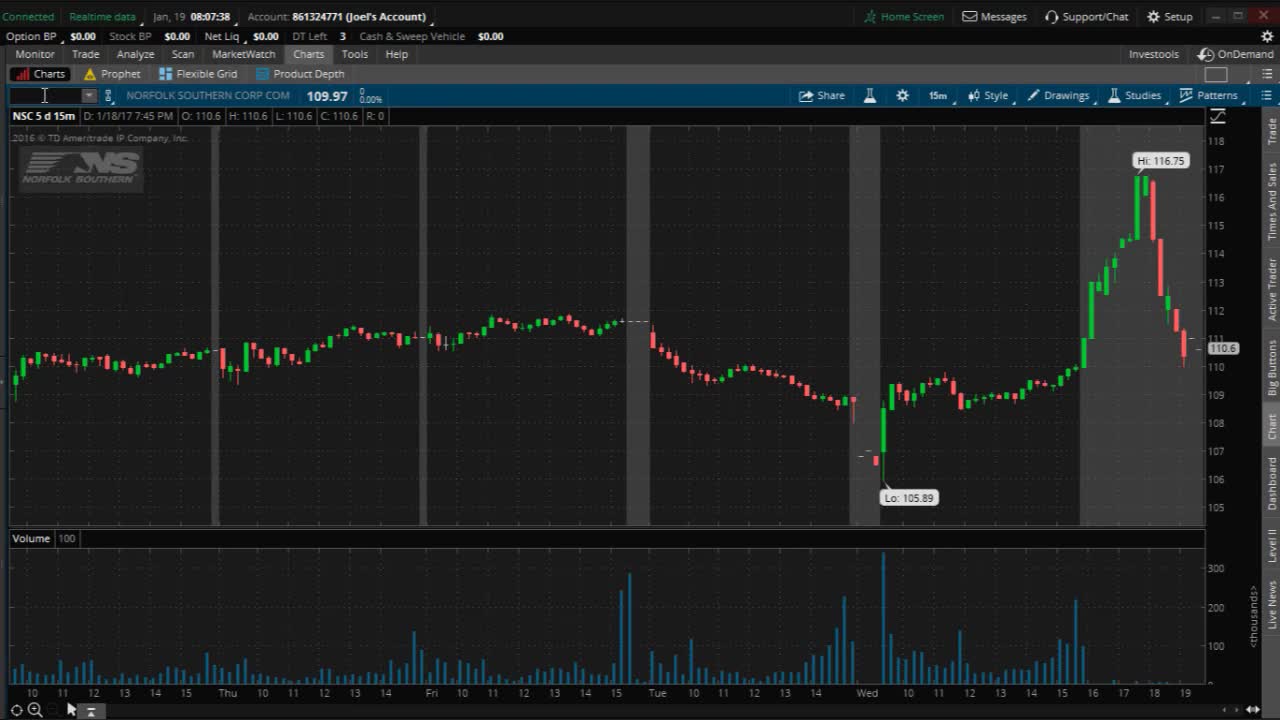Viewport: 1280px width, 720px height.
Task: Click Option BP balance label
Action: [x=31, y=36]
